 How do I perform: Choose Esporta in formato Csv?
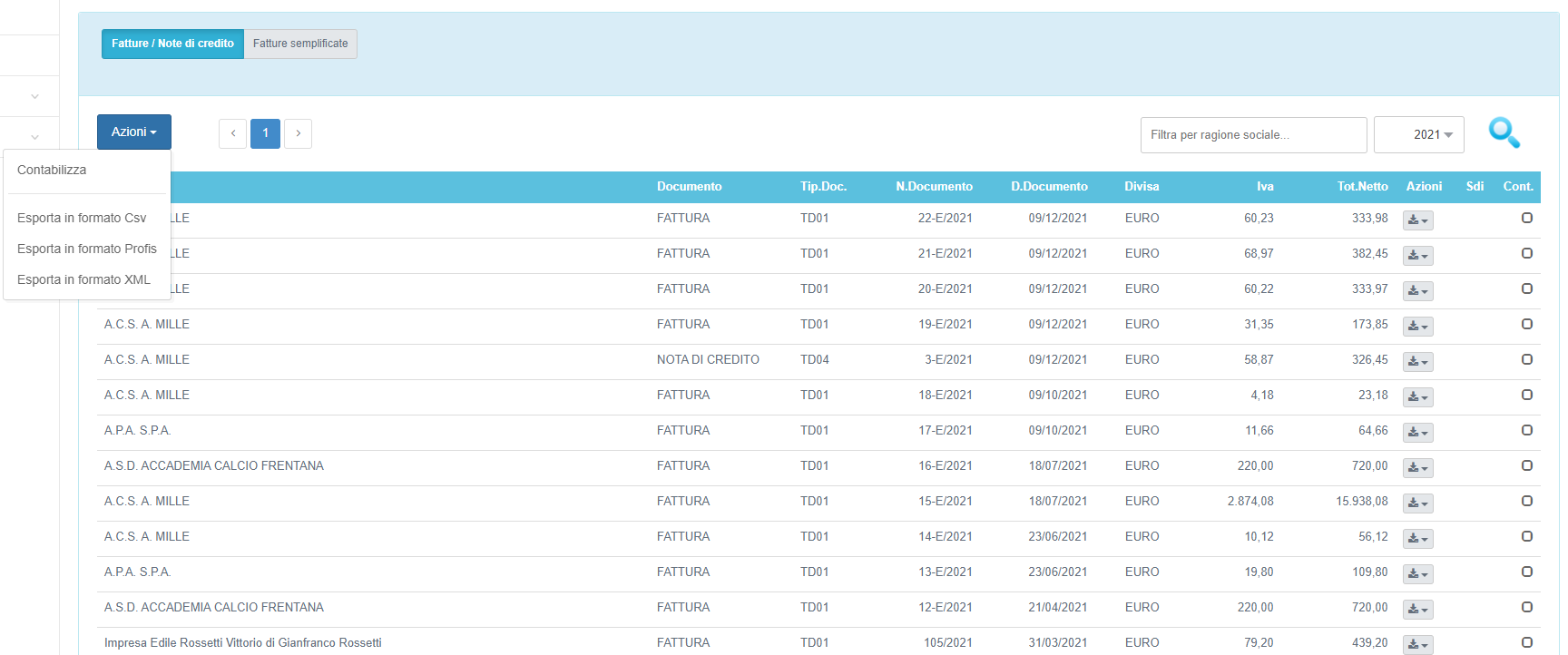pyautogui.click(x=82, y=218)
